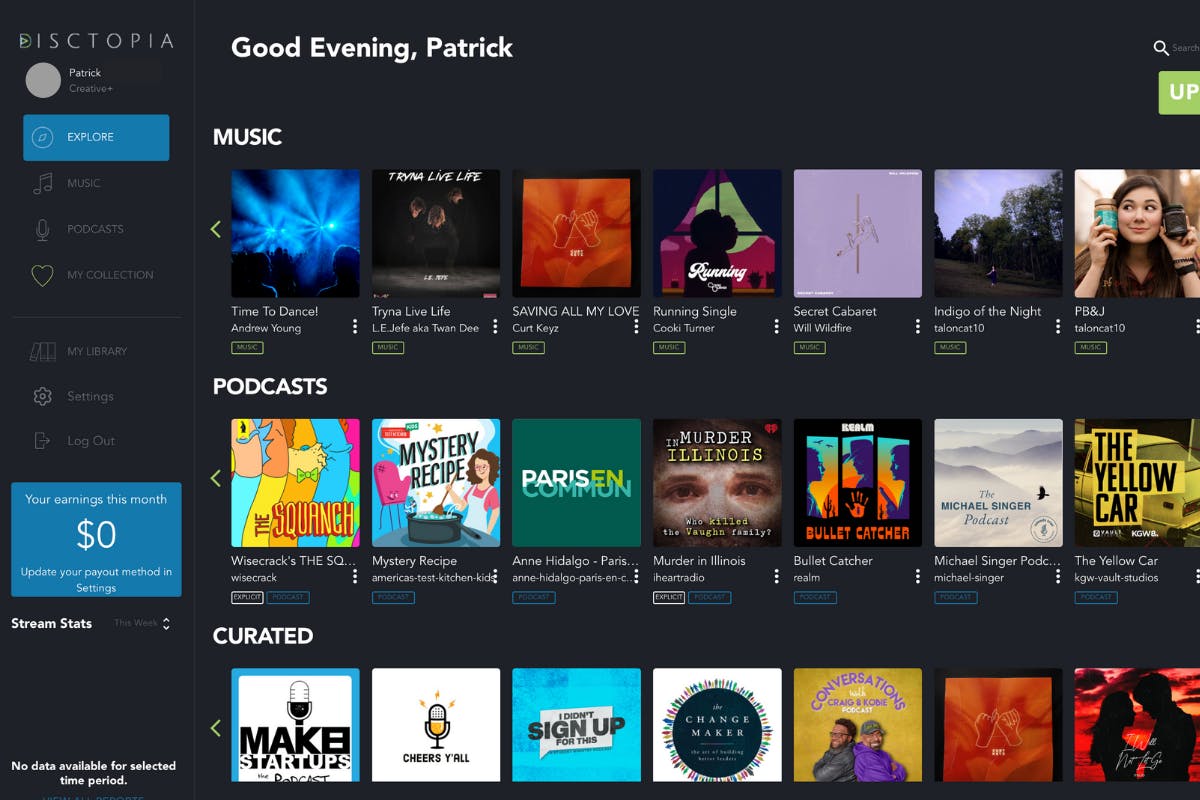
Task: Open the PB&J album cover
Action: (x=1137, y=233)
